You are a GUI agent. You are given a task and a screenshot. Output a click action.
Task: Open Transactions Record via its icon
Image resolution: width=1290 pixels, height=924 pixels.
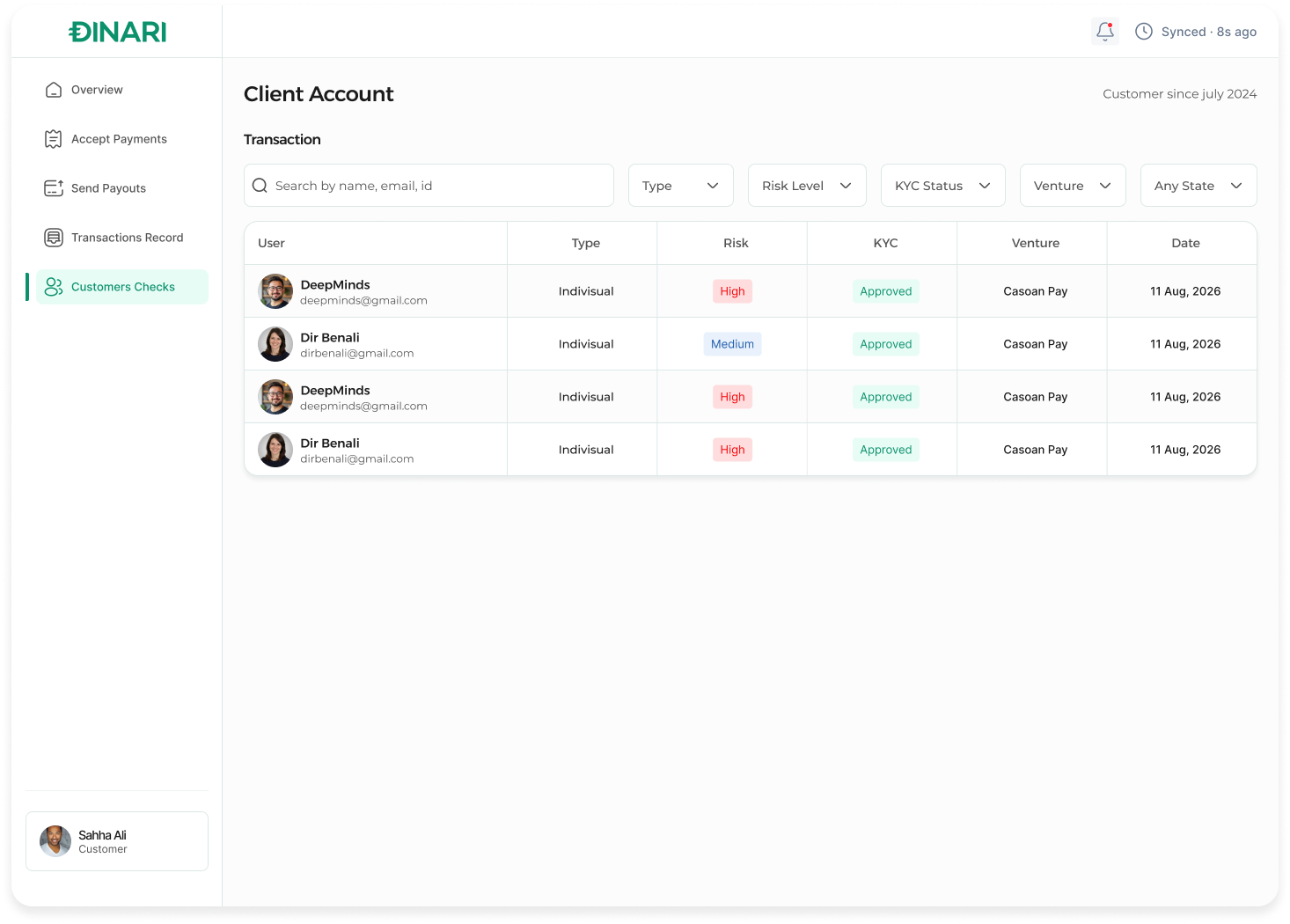[54, 238]
